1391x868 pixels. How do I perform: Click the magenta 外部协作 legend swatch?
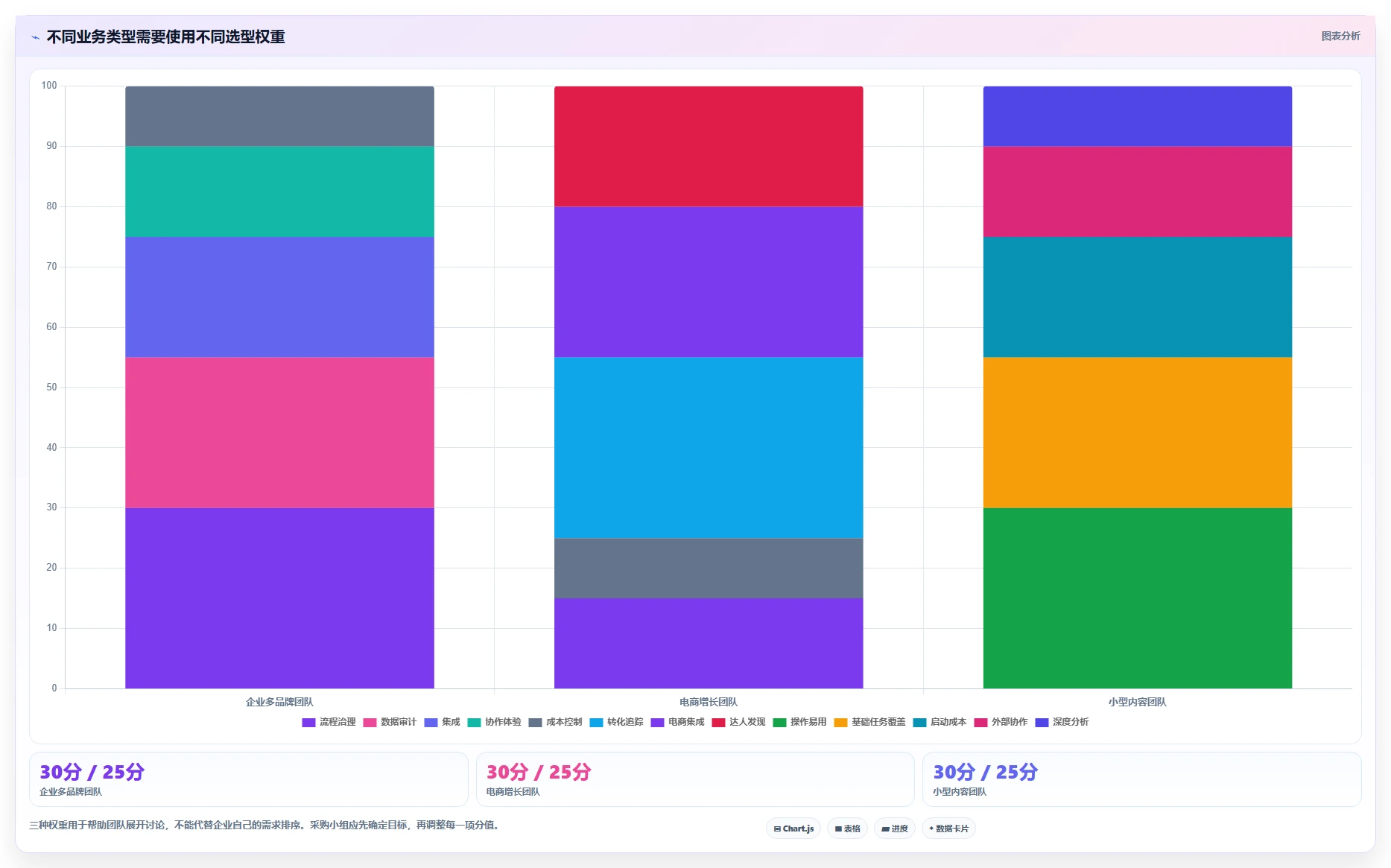point(980,723)
